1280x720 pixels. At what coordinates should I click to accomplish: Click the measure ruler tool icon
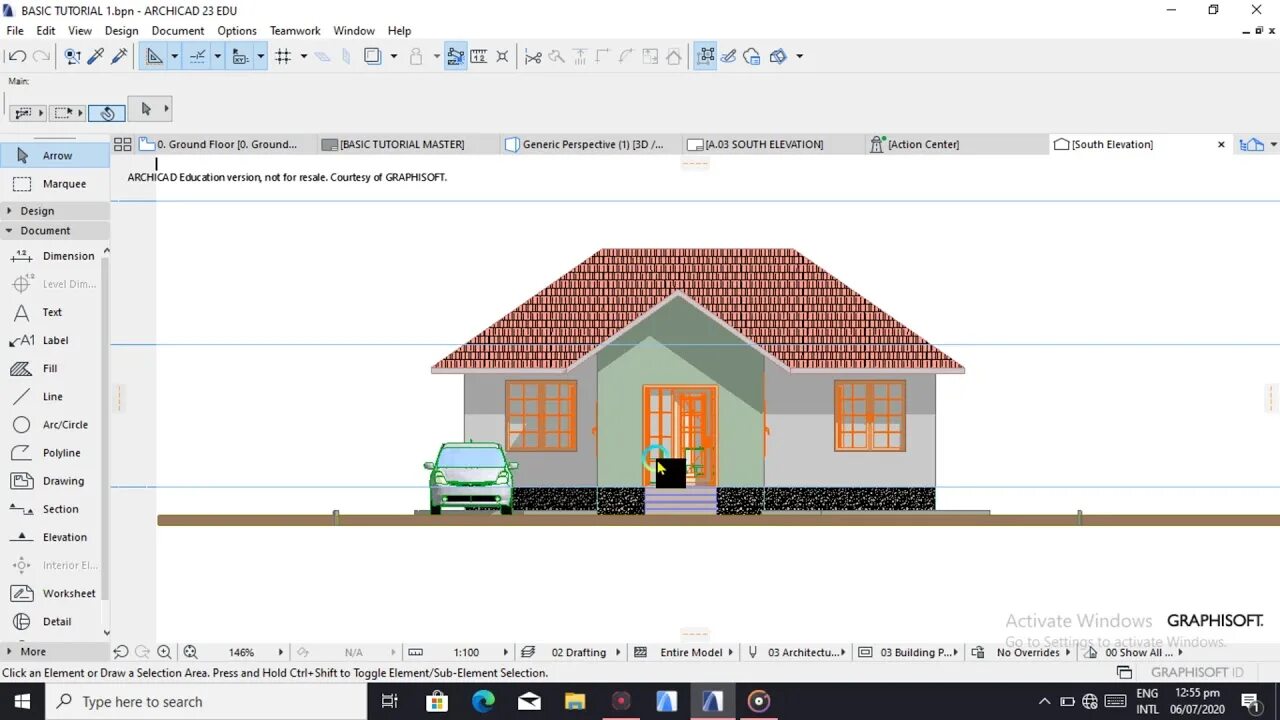click(479, 57)
